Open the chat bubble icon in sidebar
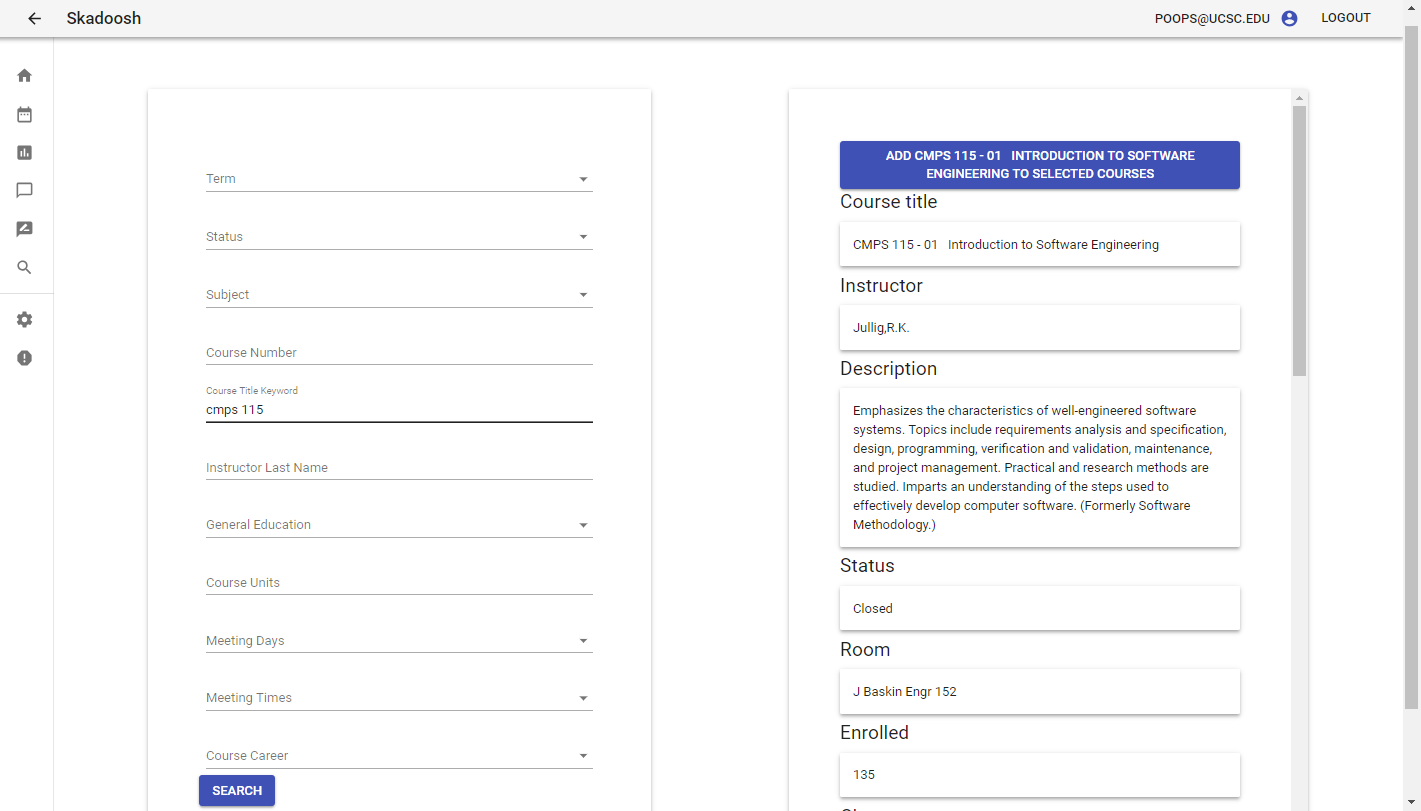The height and width of the screenshot is (811, 1421). [x=25, y=190]
